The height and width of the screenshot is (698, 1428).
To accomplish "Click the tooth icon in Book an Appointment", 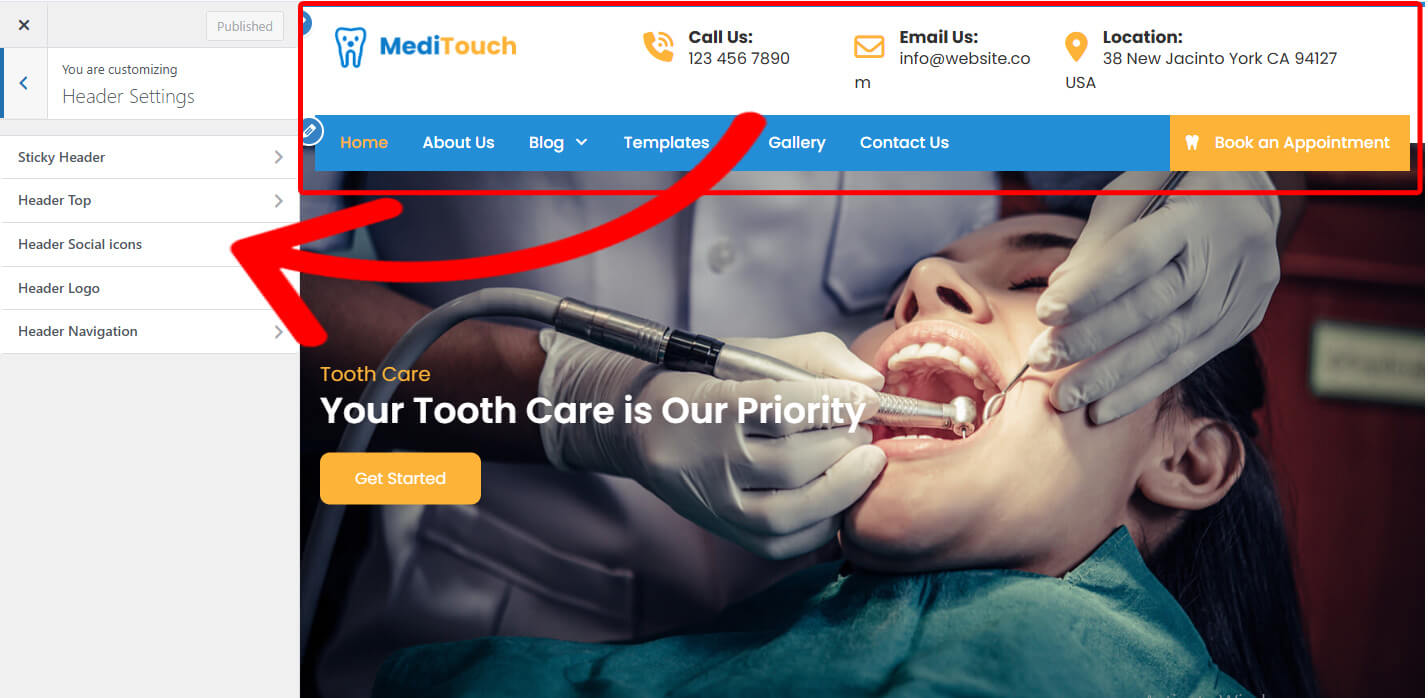I will point(1192,143).
